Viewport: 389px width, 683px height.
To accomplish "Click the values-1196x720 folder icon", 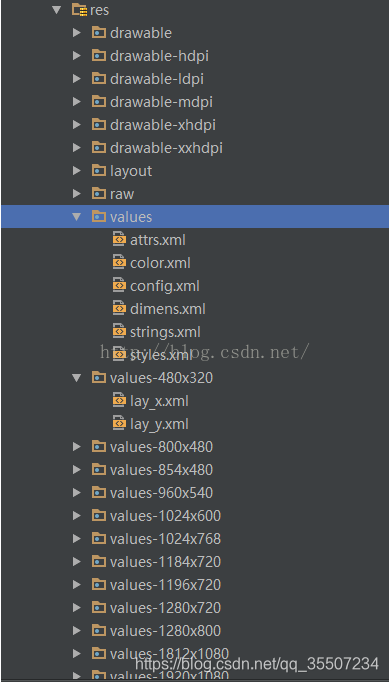I will click(99, 585).
